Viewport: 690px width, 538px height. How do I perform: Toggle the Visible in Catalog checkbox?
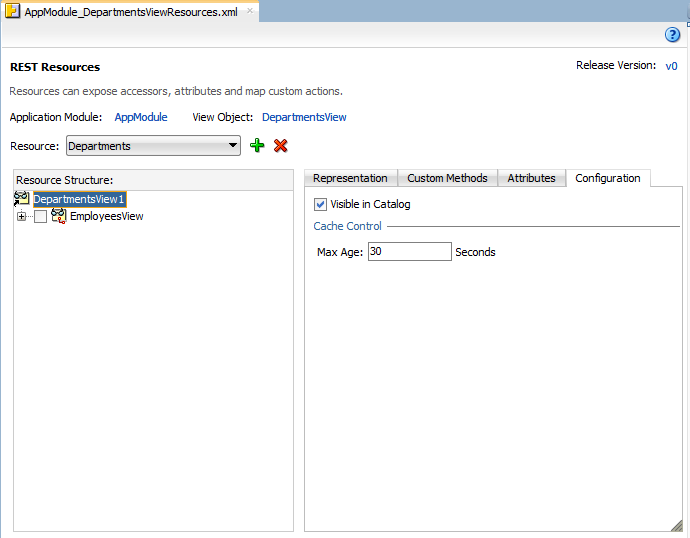pyautogui.click(x=320, y=204)
